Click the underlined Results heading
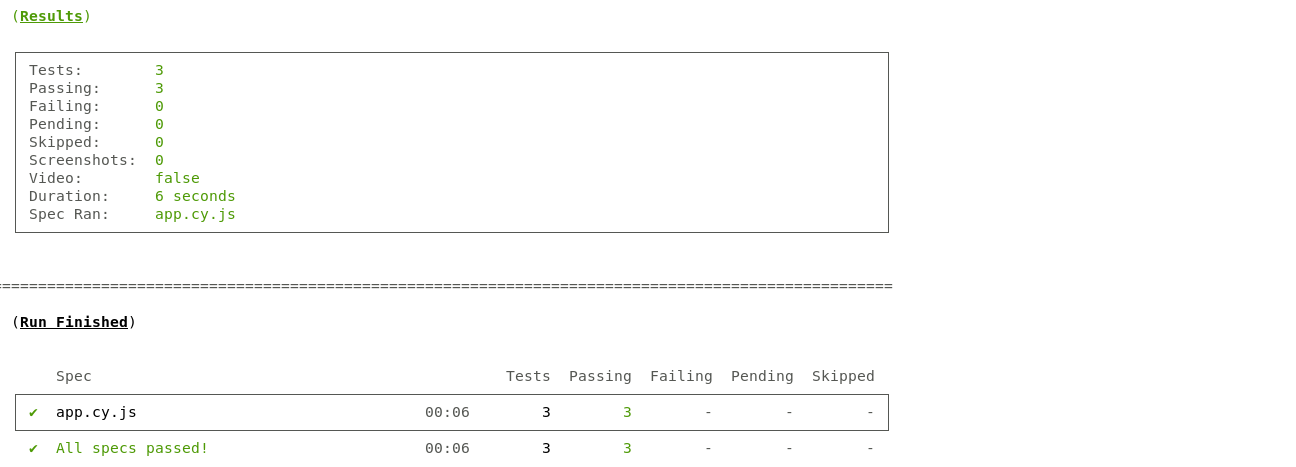 click(x=51, y=16)
